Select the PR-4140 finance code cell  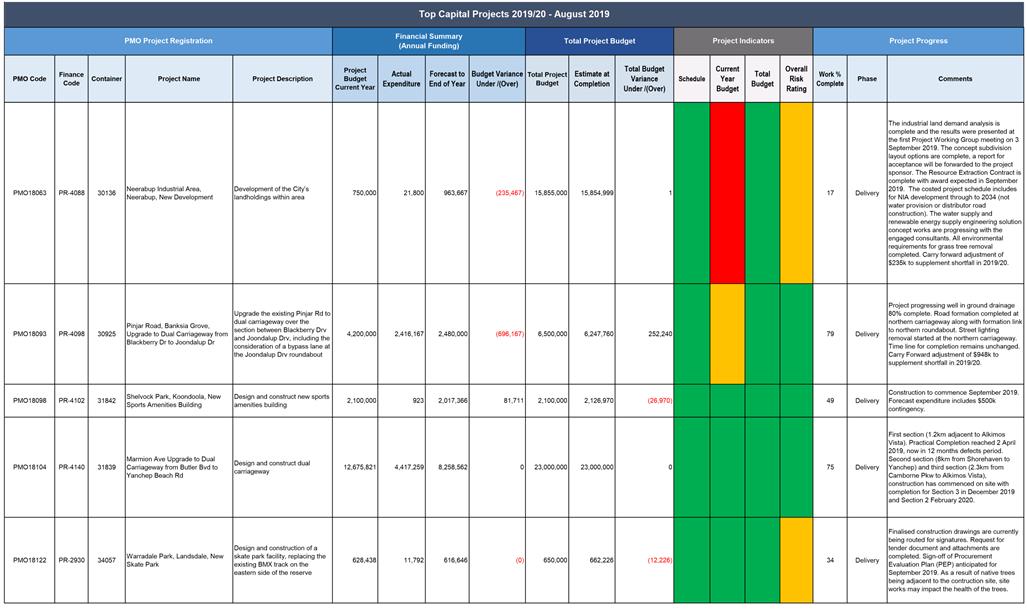pyautogui.click(x=71, y=466)
